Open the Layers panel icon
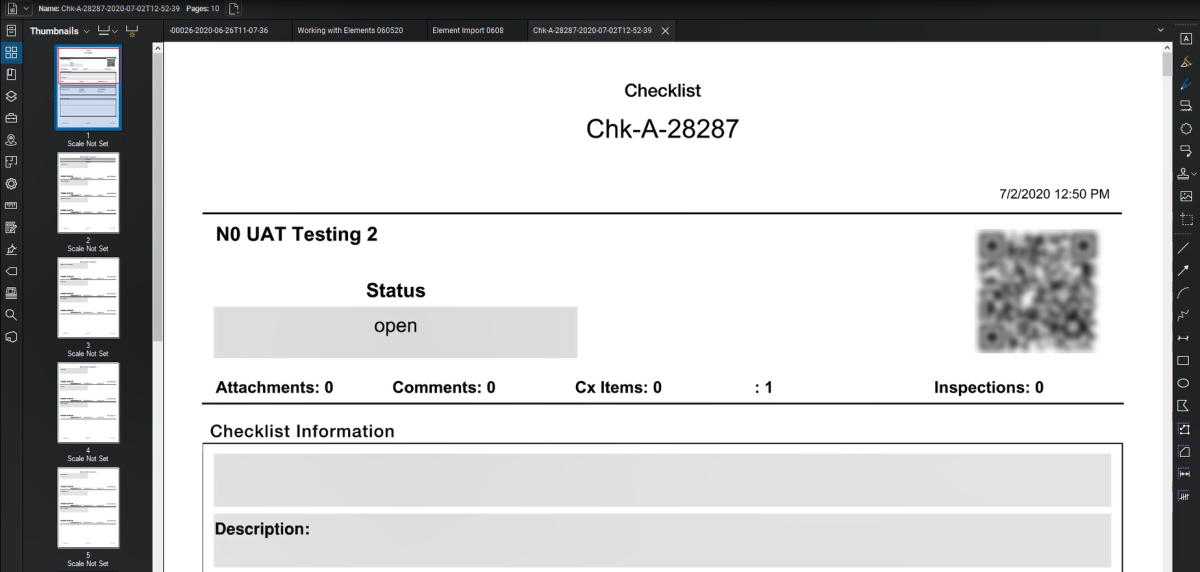Screen dimensions: 1200x572 pyautogui.click(x=11, y=96)
